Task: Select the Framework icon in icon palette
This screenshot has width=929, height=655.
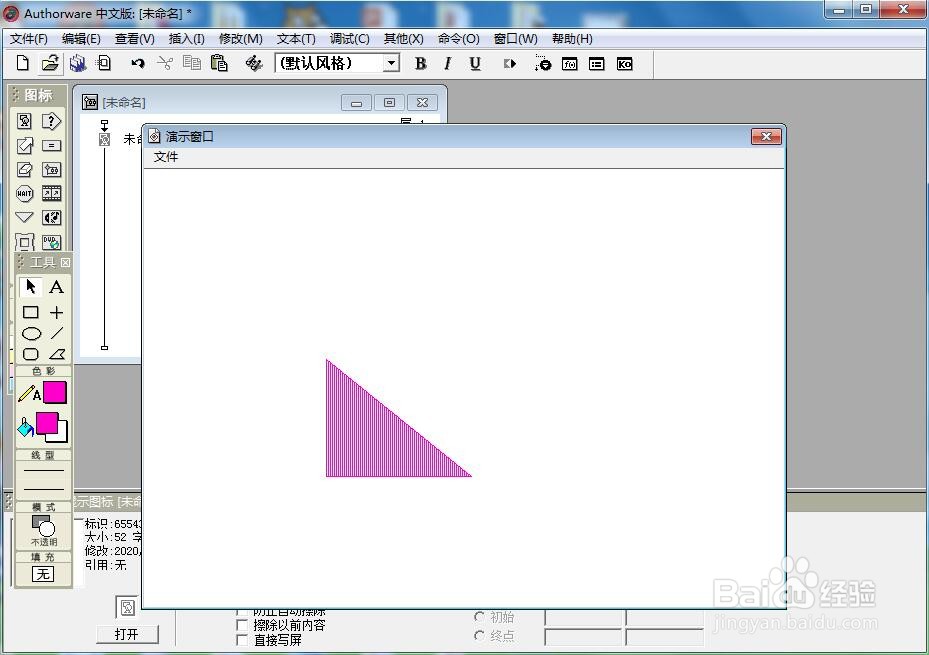Action: 24,242
